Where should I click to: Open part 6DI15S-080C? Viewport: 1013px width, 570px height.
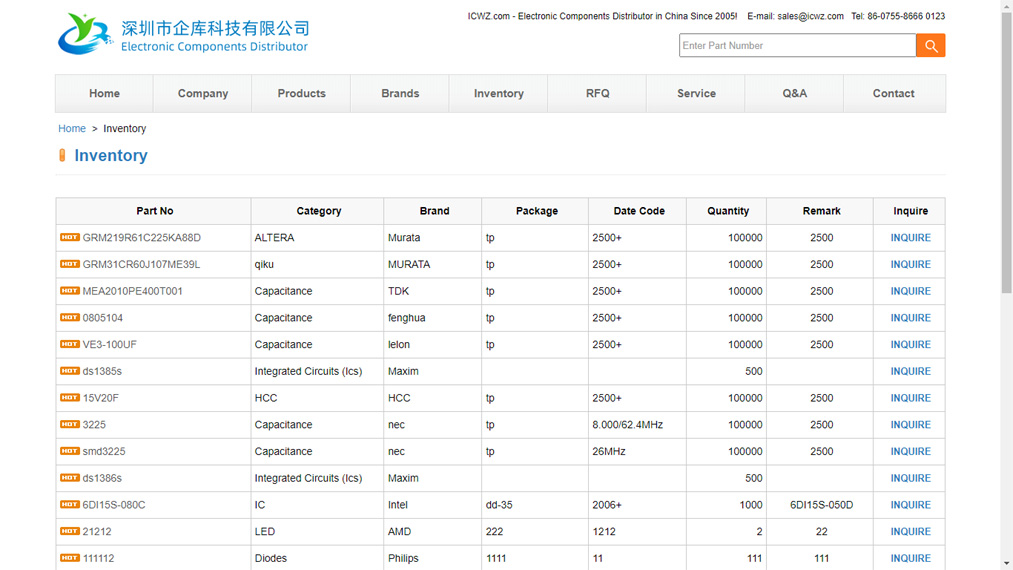[x=114, y=505]
